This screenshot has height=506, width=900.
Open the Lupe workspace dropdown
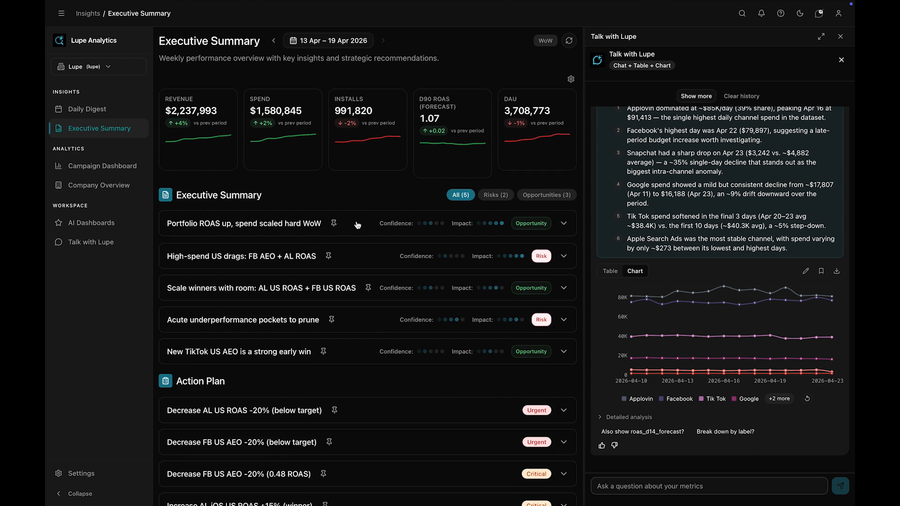pyautogui.click(x=99, y=67)
